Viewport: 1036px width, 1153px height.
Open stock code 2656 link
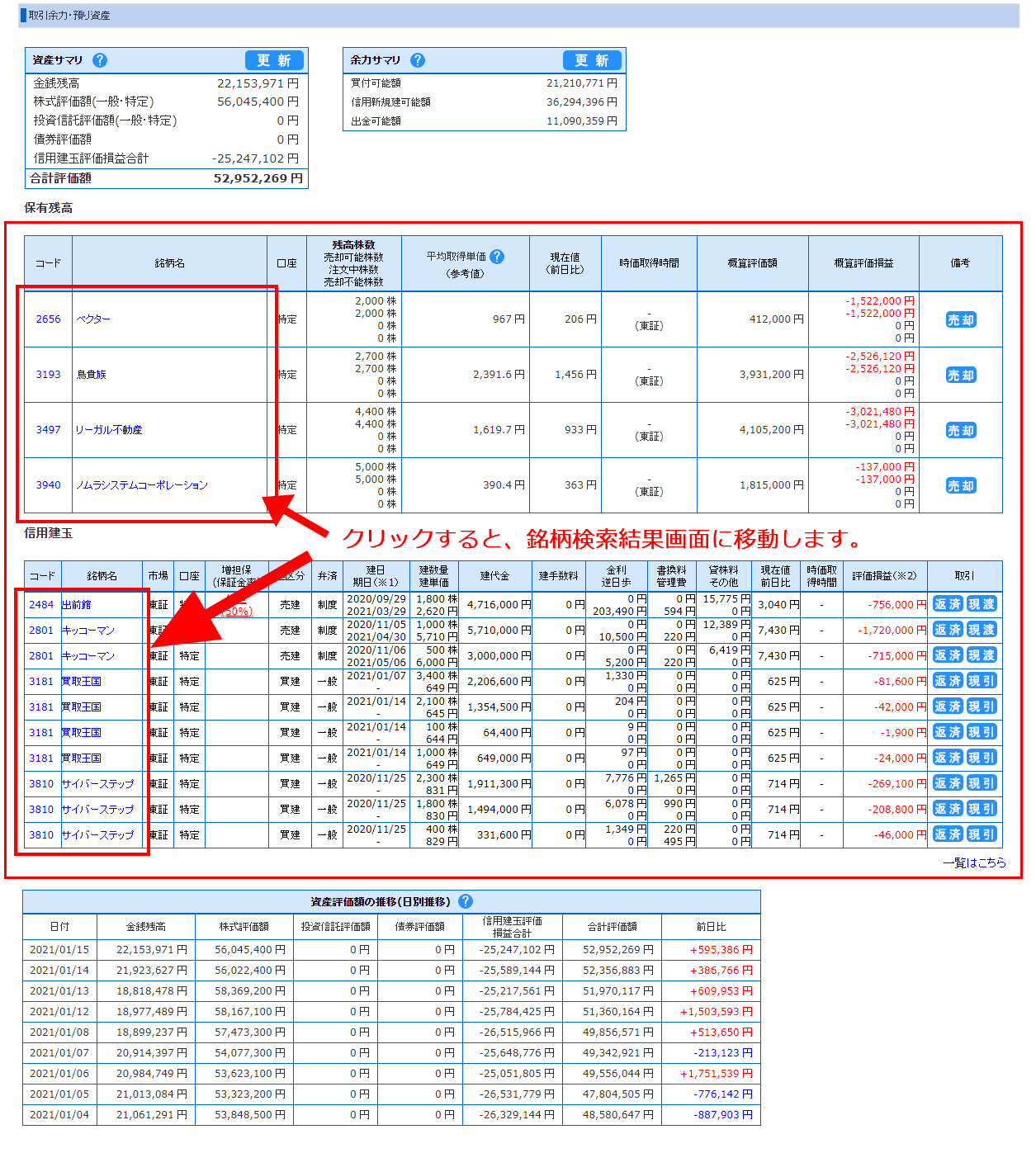coord(48,319)
